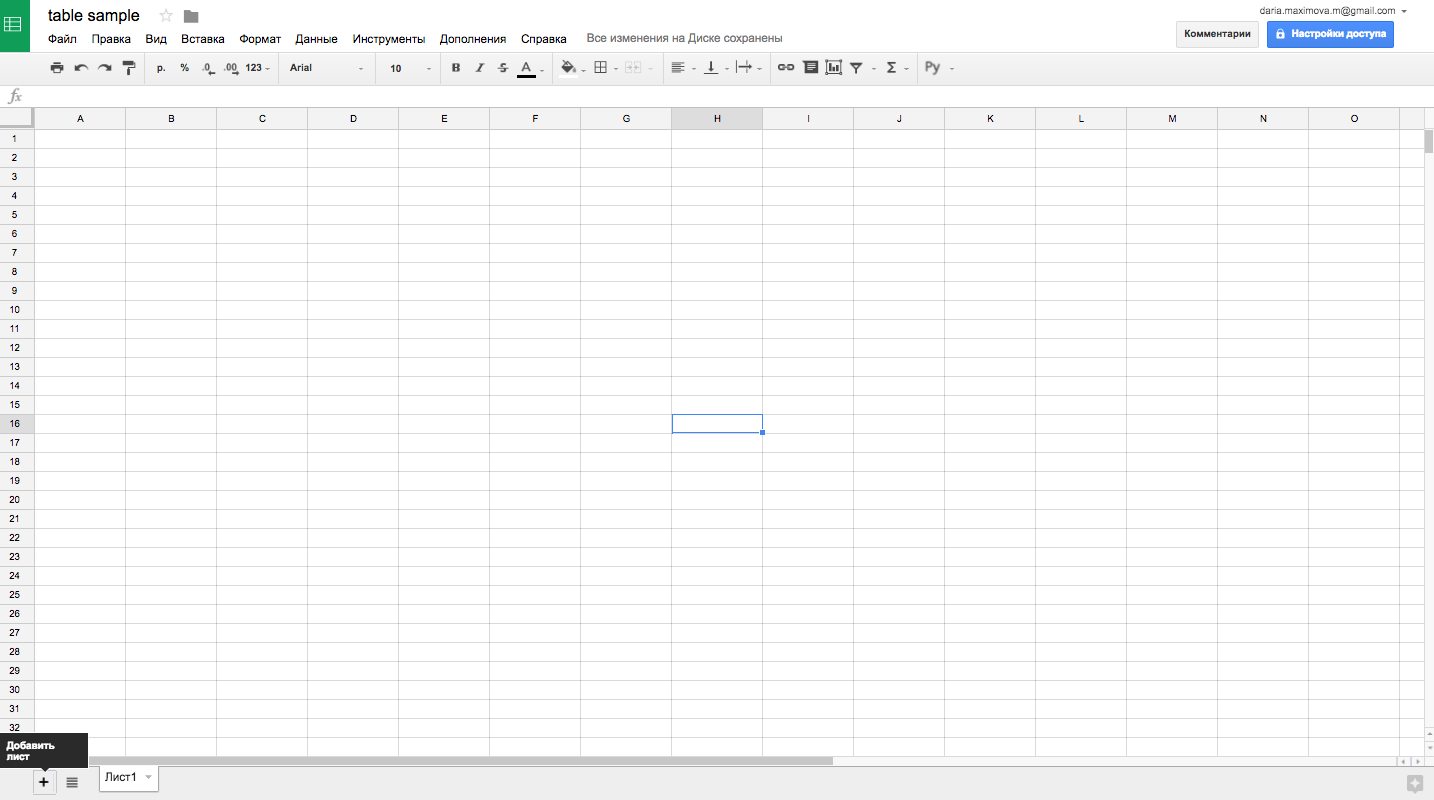Undo the last action
This screenshot has width=1434, height=800.
tap(81, 68)
